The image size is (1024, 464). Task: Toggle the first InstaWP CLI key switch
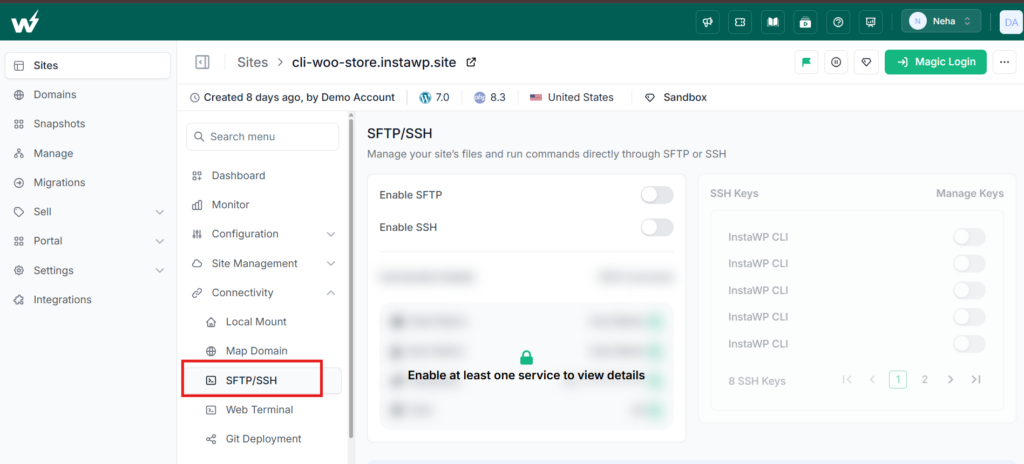click(969, 237)
